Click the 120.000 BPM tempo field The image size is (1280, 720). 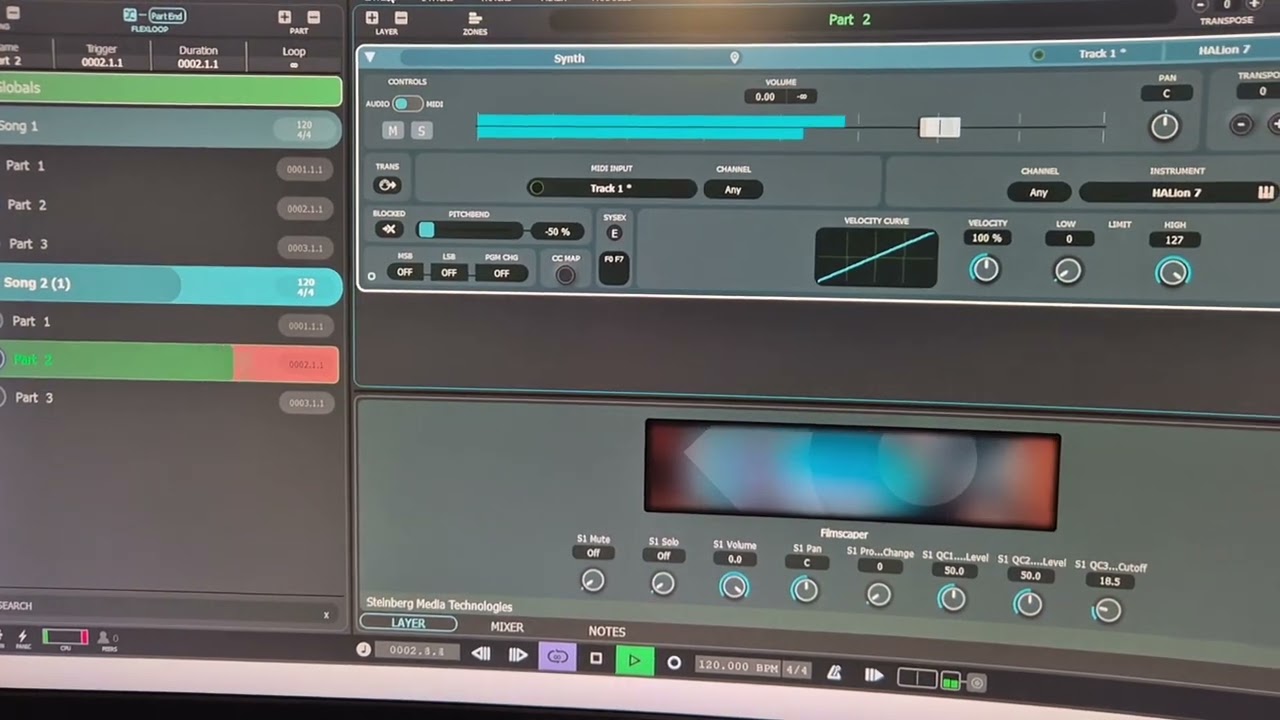pyautogui.click(x=737, y=666)
